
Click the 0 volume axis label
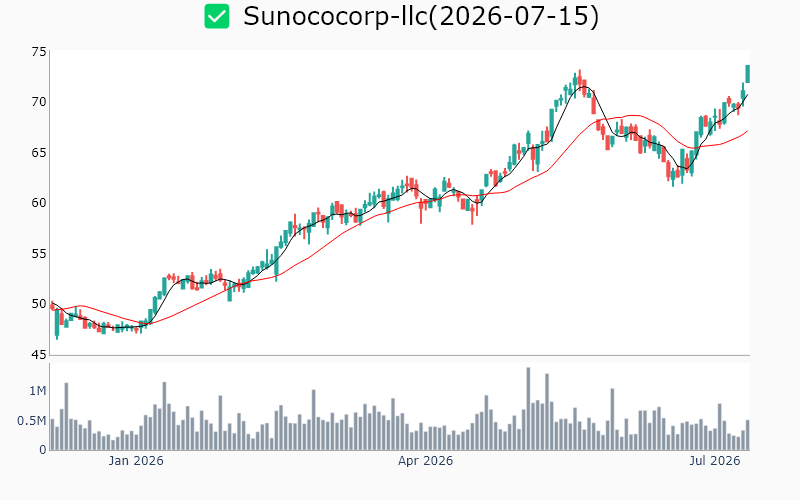tap(43, 450)
